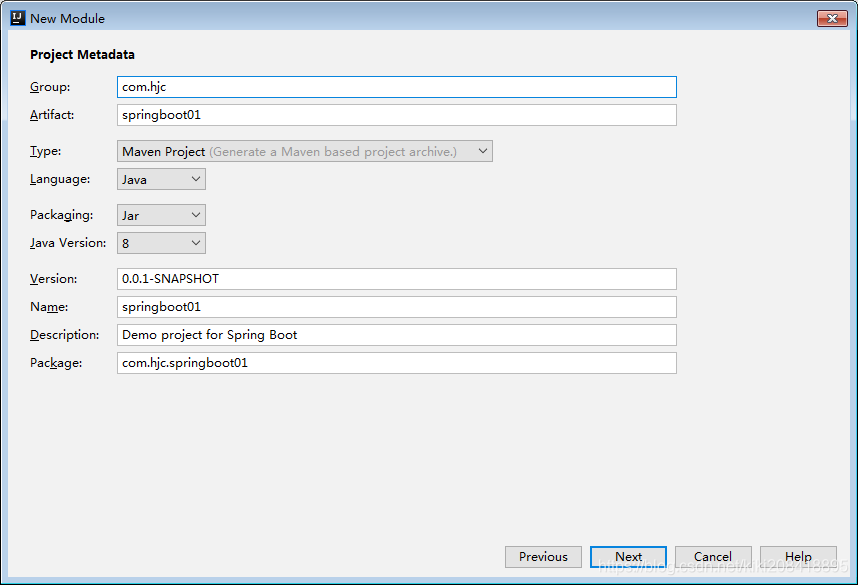
Task: Close the New Module dialog
Action: [x=832, y=18]
